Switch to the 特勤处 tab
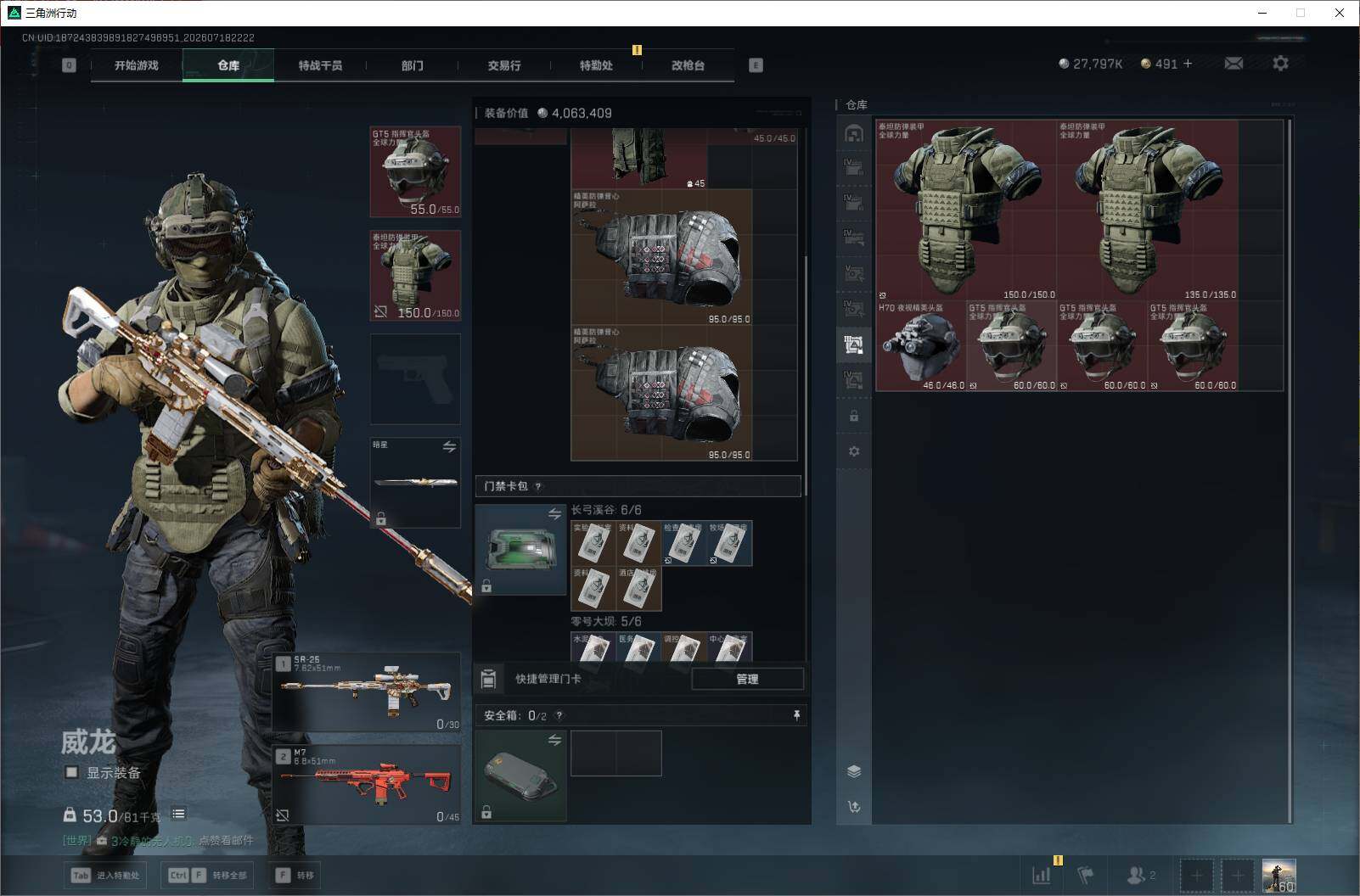The image size is (1360, 896). (596, 65)
